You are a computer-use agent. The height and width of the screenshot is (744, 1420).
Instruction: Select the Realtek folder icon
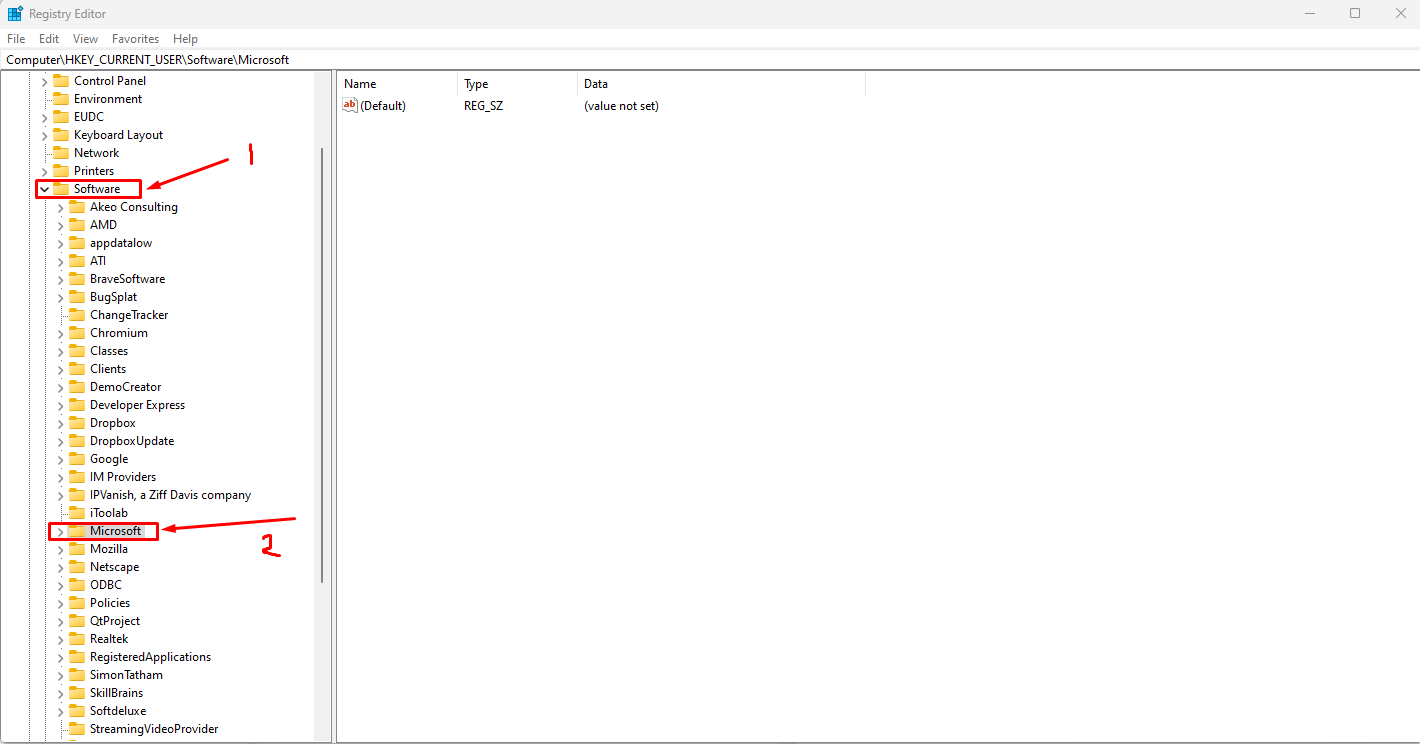[x=77, y=639]
